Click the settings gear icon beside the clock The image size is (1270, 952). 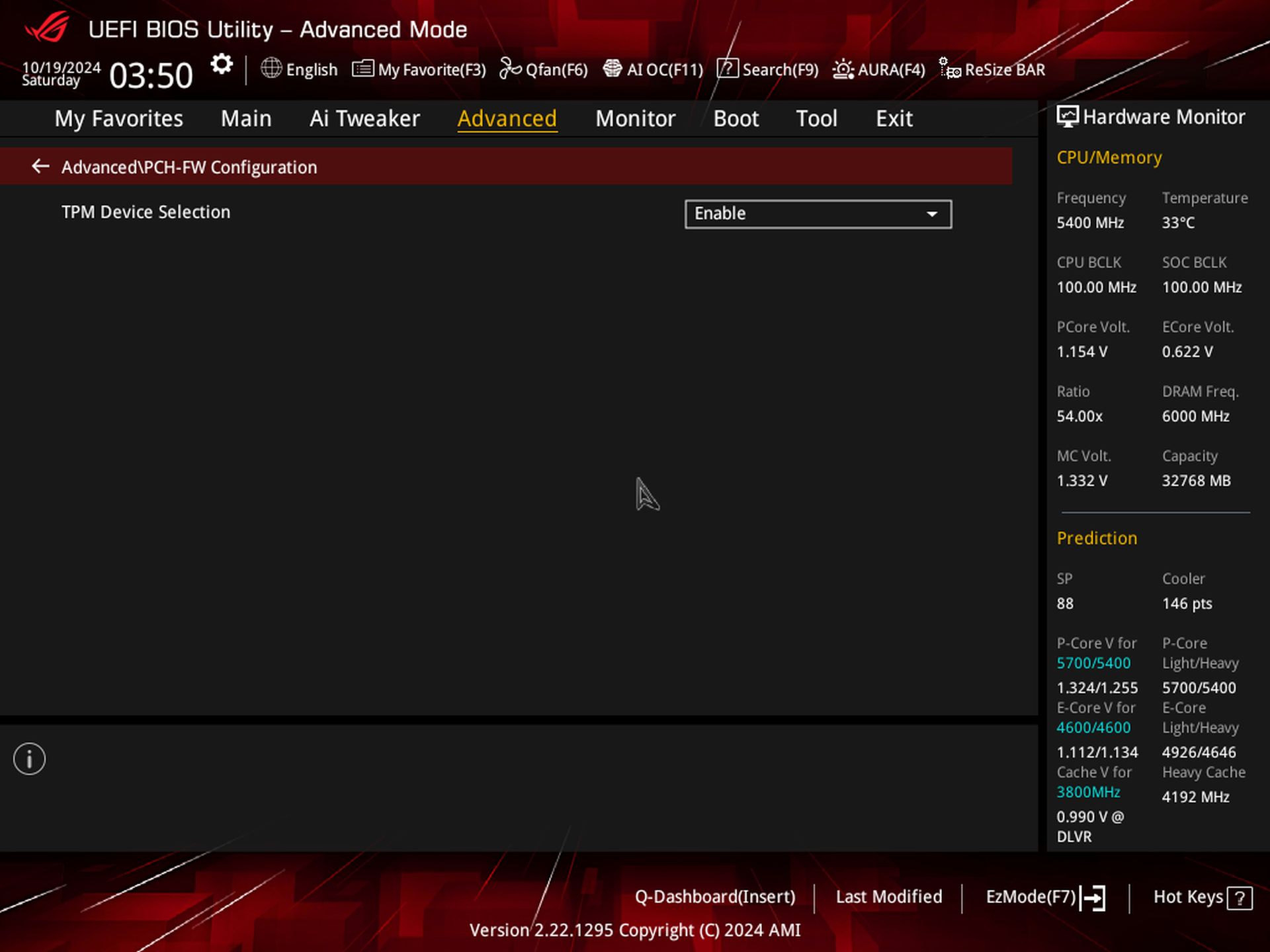[222, 65]
